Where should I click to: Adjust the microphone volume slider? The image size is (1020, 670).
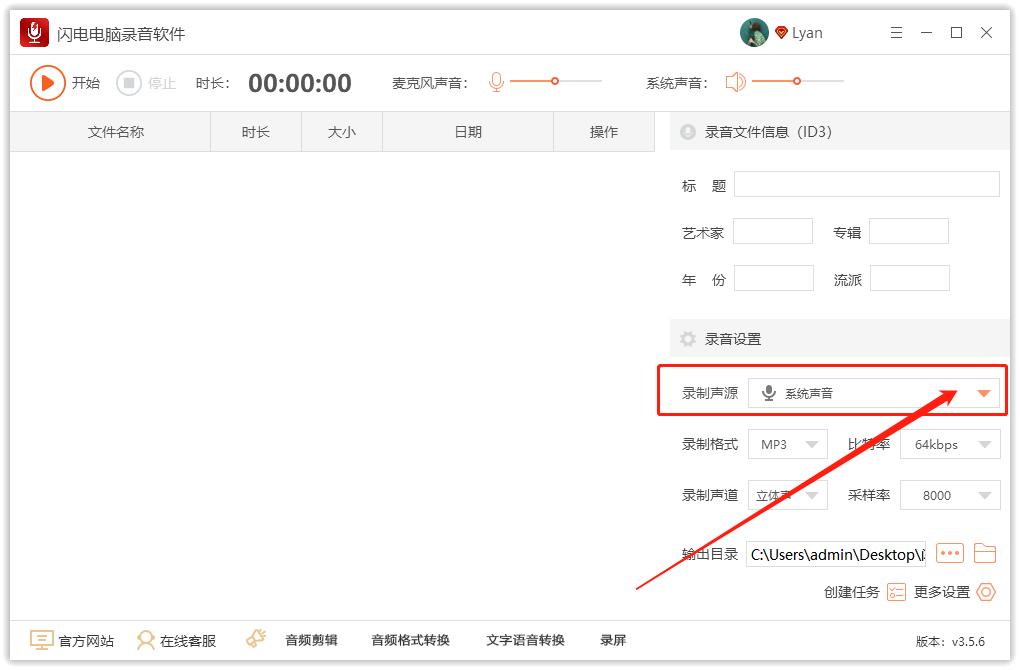pyautogui.click(x=555, y=81)
